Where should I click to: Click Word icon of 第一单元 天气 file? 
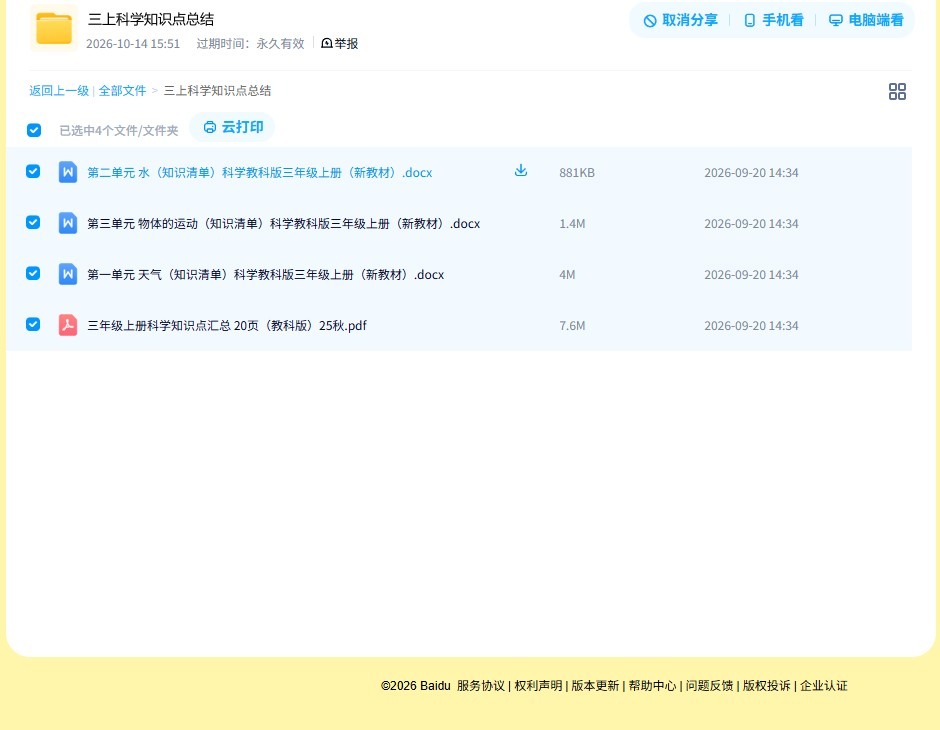point(68,274)
